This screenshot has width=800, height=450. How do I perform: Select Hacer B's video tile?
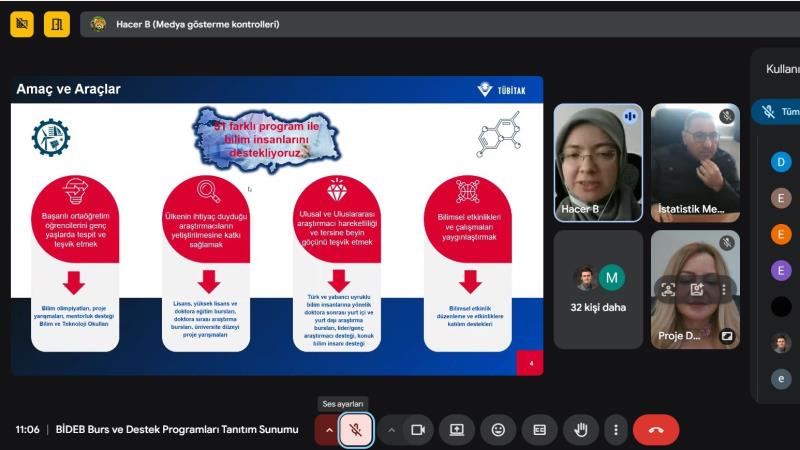coord(598,163)
